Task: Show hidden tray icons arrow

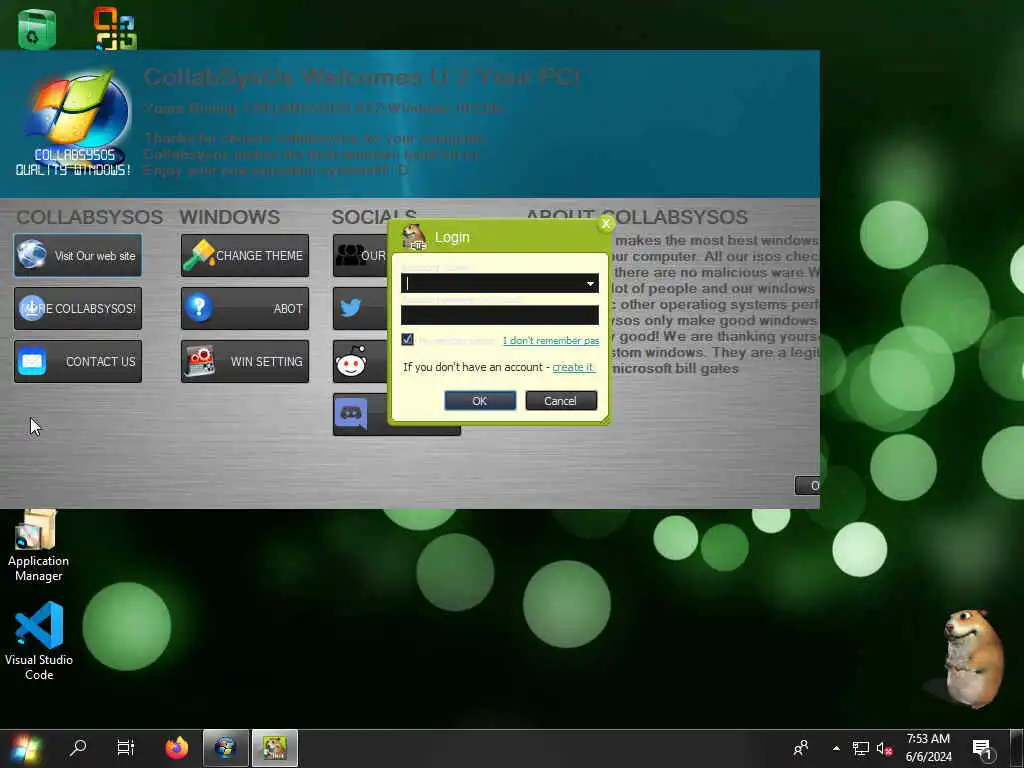Action: 836,748
